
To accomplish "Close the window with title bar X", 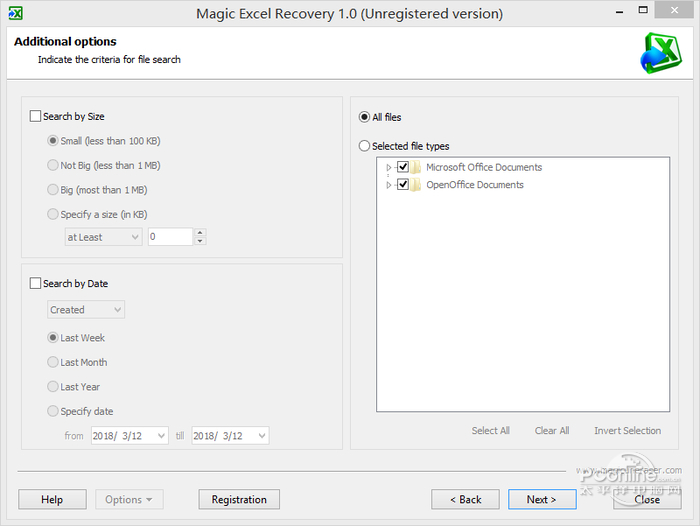I will pos(674,10).
